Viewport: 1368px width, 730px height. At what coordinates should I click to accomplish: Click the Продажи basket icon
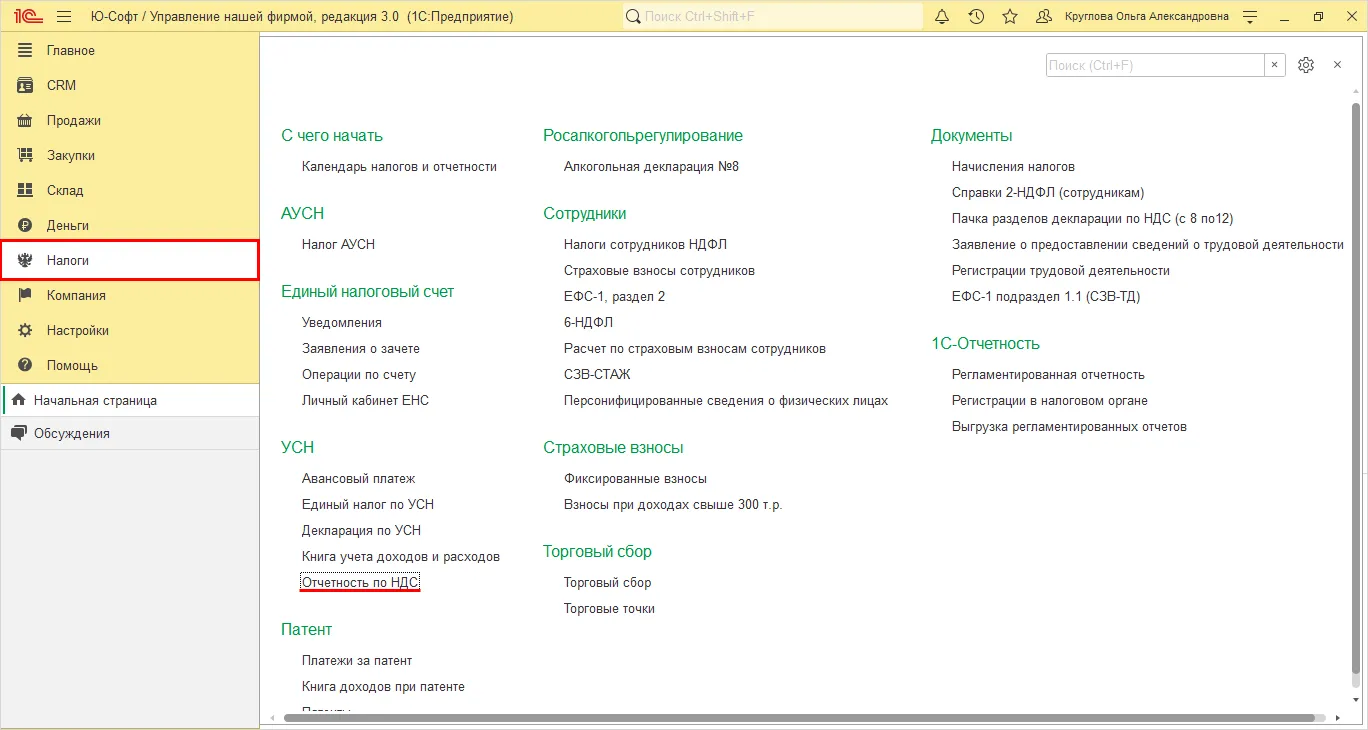(x=25, y=120)
